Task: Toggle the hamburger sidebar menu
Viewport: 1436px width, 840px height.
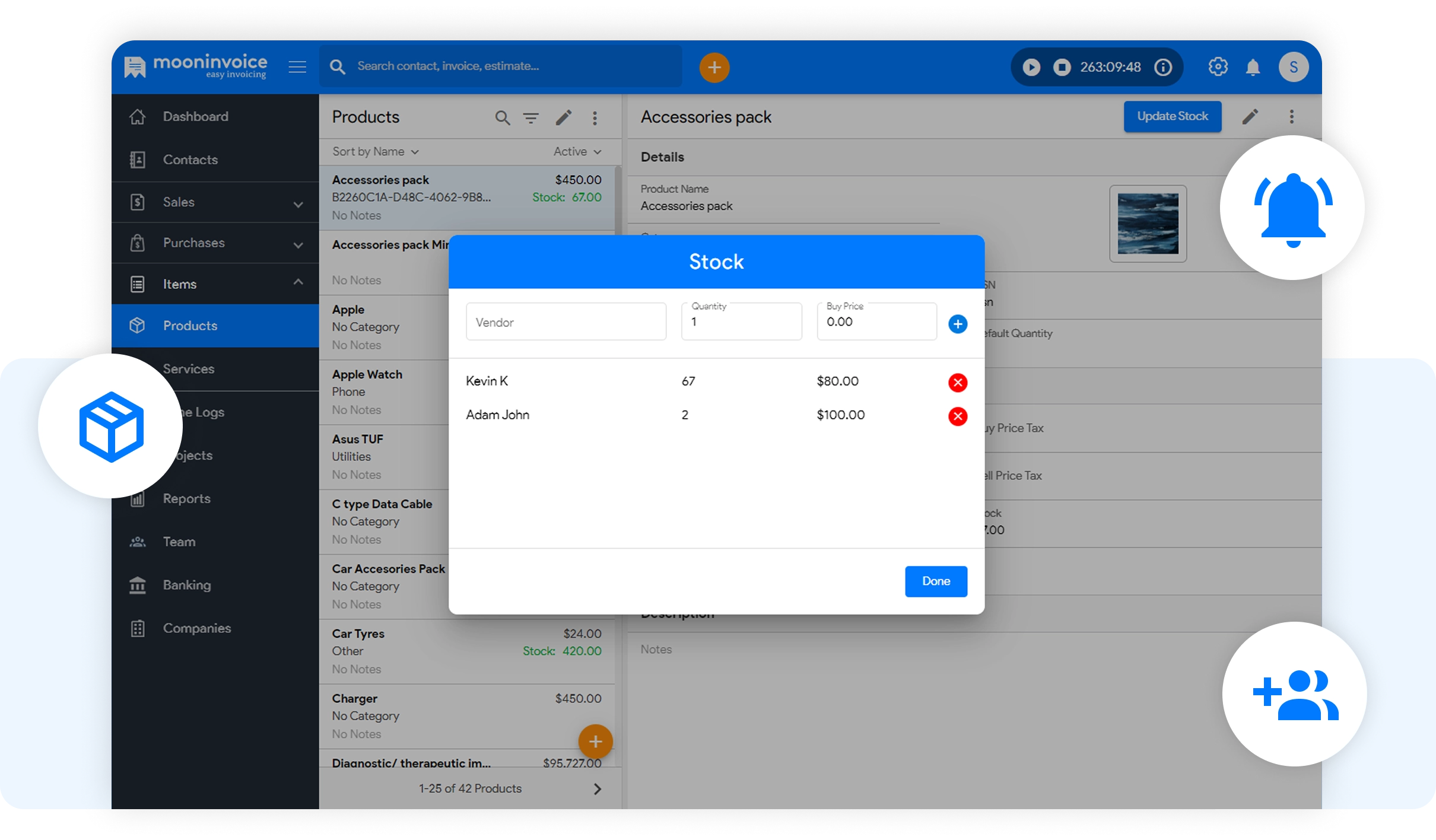Action: point(297,67)
